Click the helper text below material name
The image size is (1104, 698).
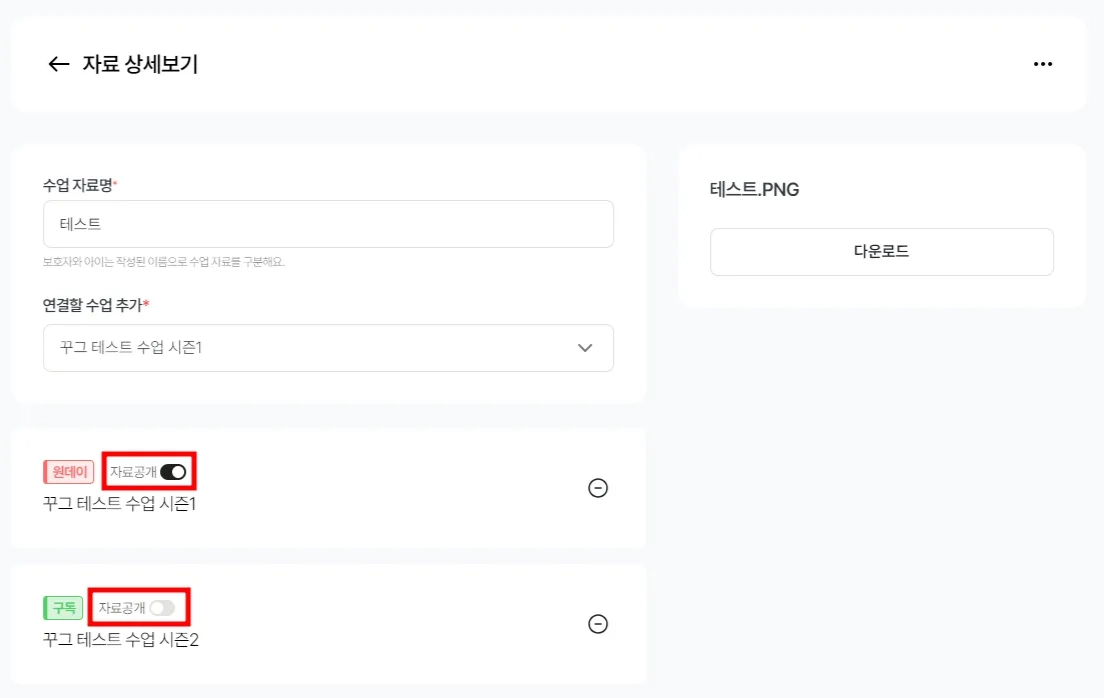164,262
